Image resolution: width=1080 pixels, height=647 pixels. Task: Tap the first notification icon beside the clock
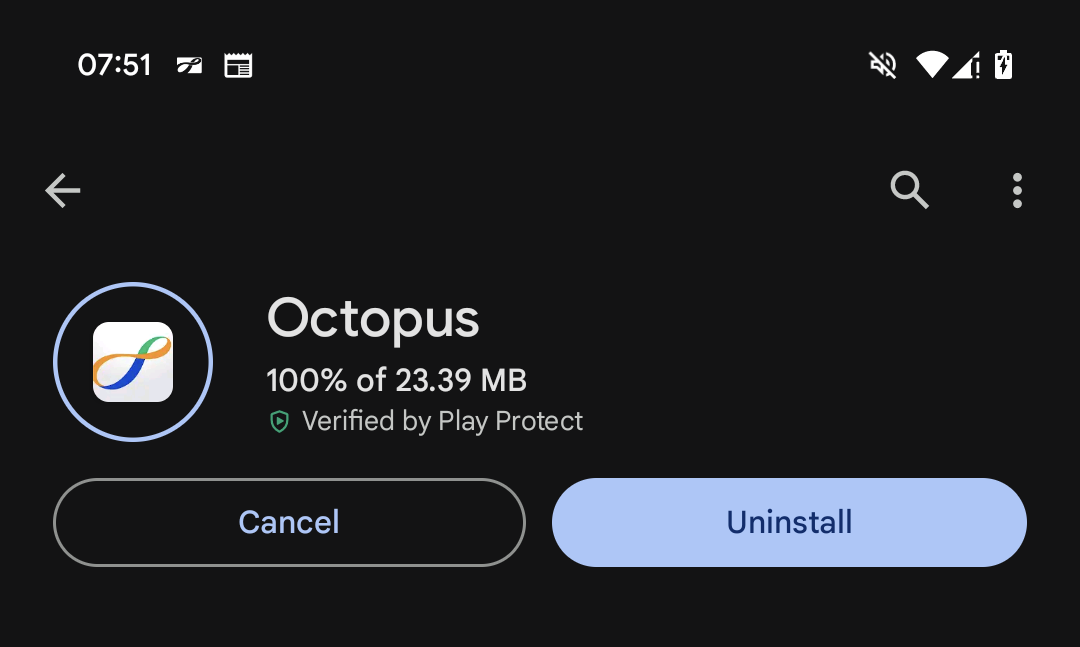pyautogui.click(x=189, y=65)
